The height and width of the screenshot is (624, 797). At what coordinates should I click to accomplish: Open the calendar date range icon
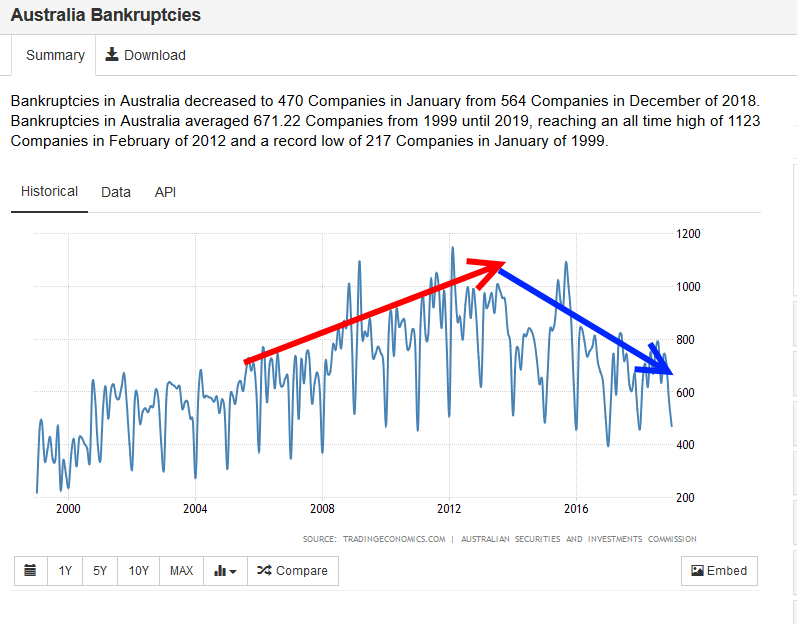tap(30, 571)
